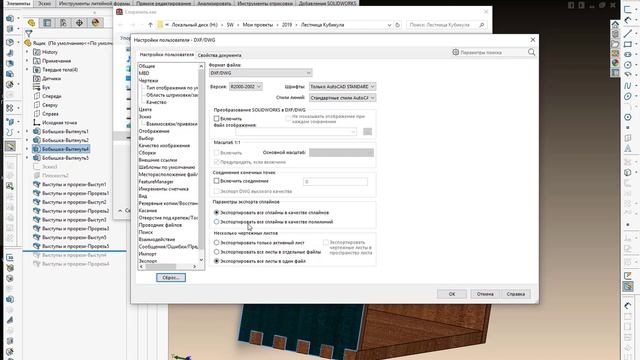Screen dimensions: 640x360
Task: Click the search field in Save As window
Action: click(447, 25)
